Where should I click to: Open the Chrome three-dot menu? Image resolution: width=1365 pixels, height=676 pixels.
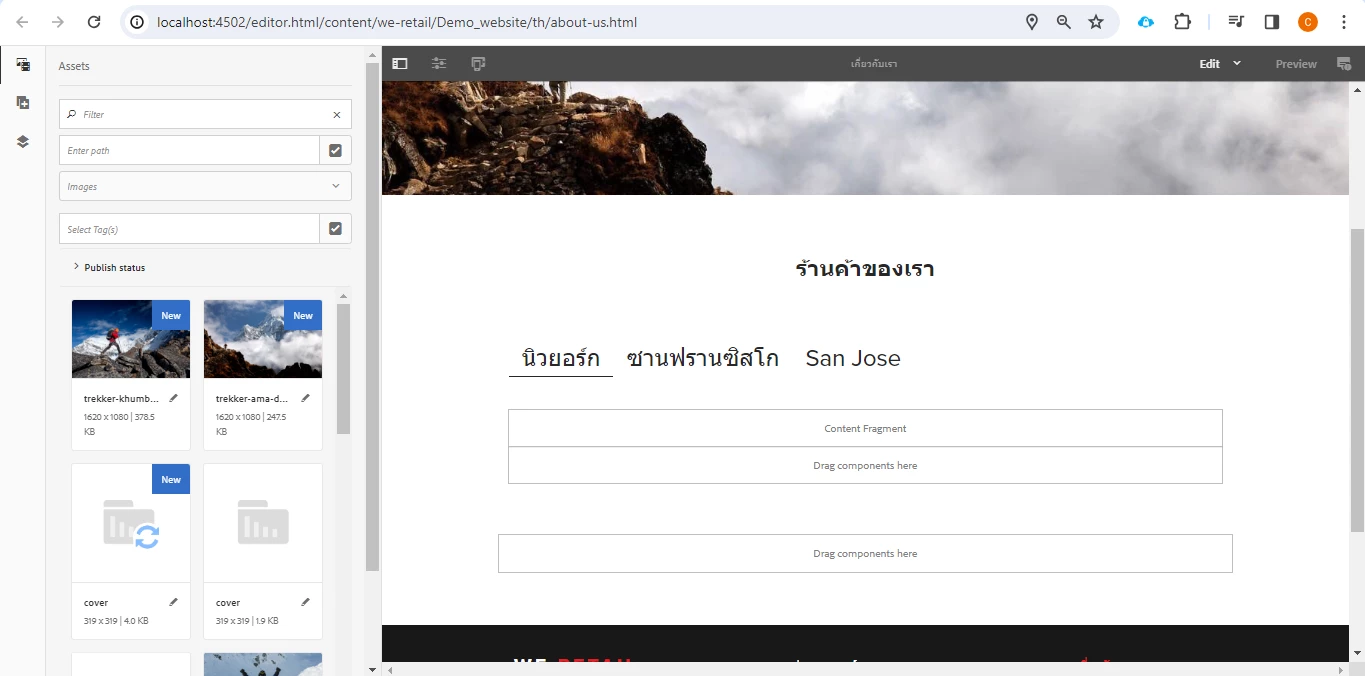coord(1343,22)
